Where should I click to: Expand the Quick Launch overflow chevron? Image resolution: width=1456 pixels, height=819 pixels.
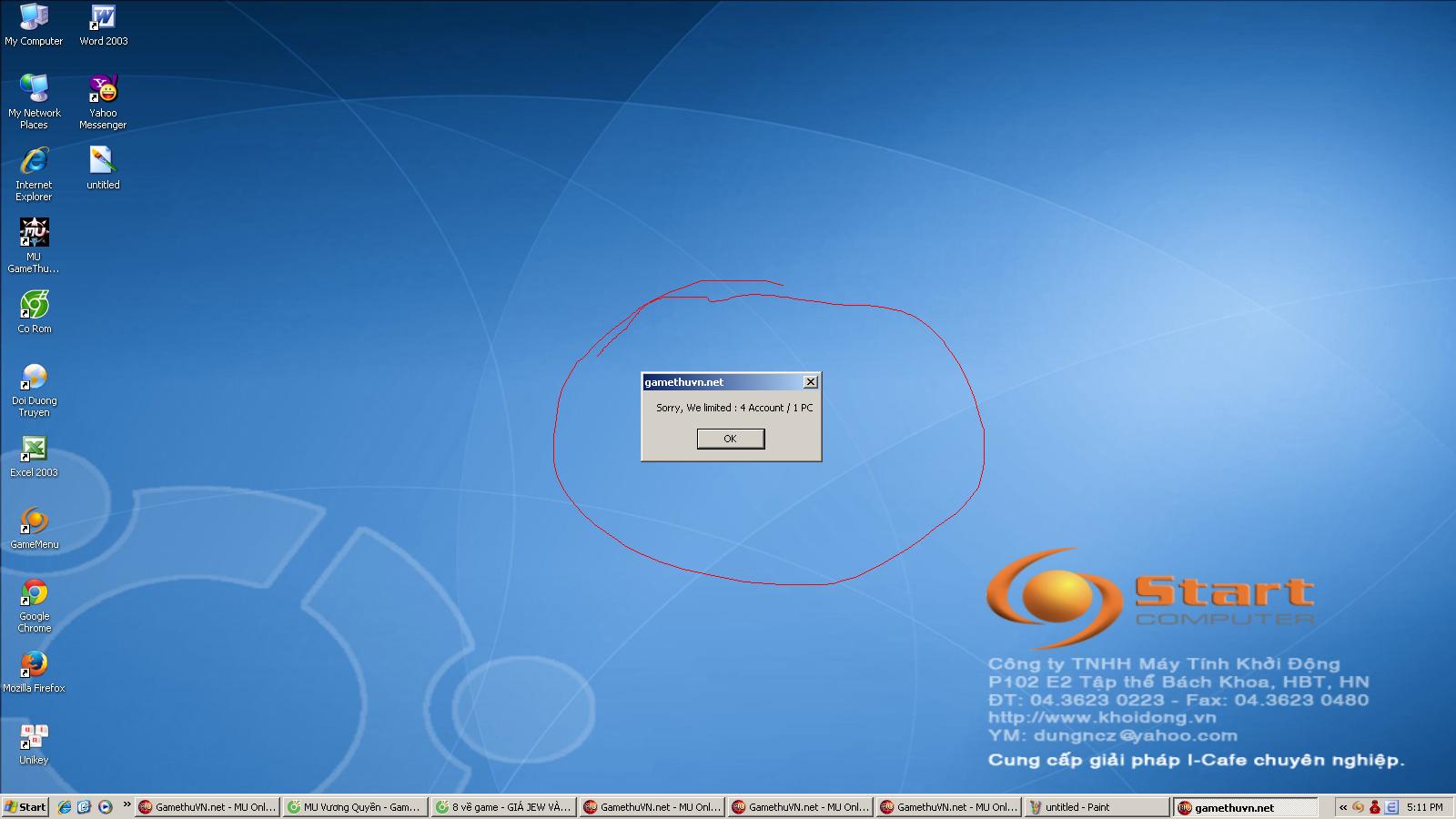[126, 805]
